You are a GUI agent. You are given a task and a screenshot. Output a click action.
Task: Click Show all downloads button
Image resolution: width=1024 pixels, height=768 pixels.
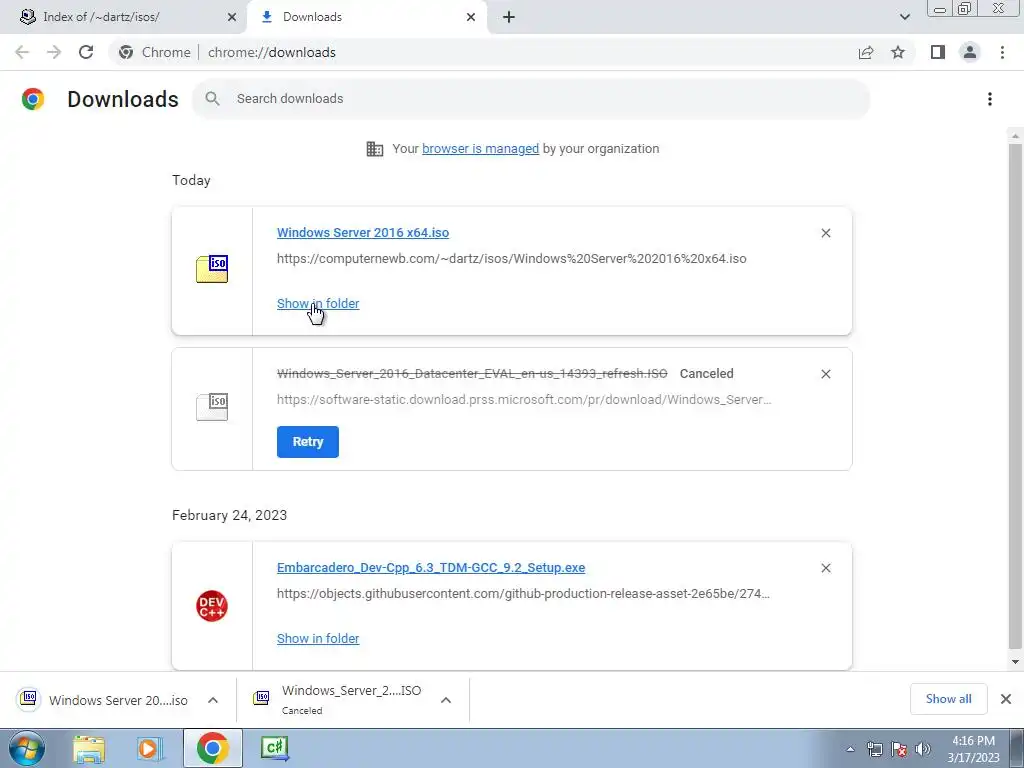948,699
